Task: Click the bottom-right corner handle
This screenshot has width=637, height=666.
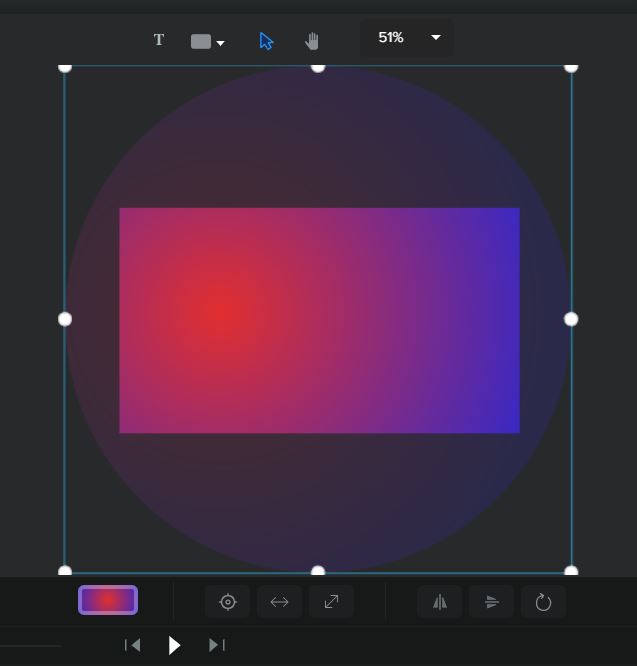Action: click(x=571, y=570)
